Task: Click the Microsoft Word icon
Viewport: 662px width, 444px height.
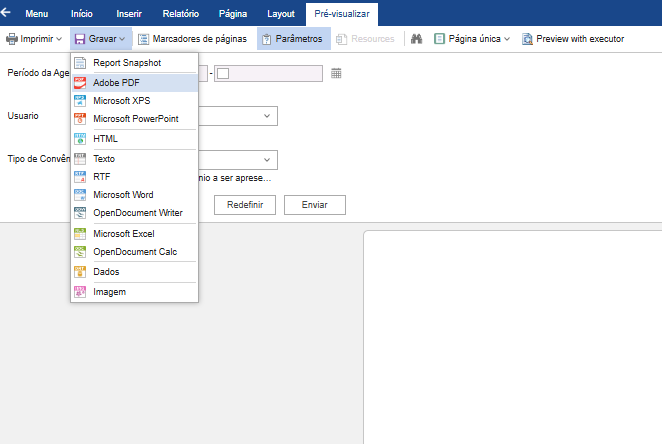Action: point(80,195)
